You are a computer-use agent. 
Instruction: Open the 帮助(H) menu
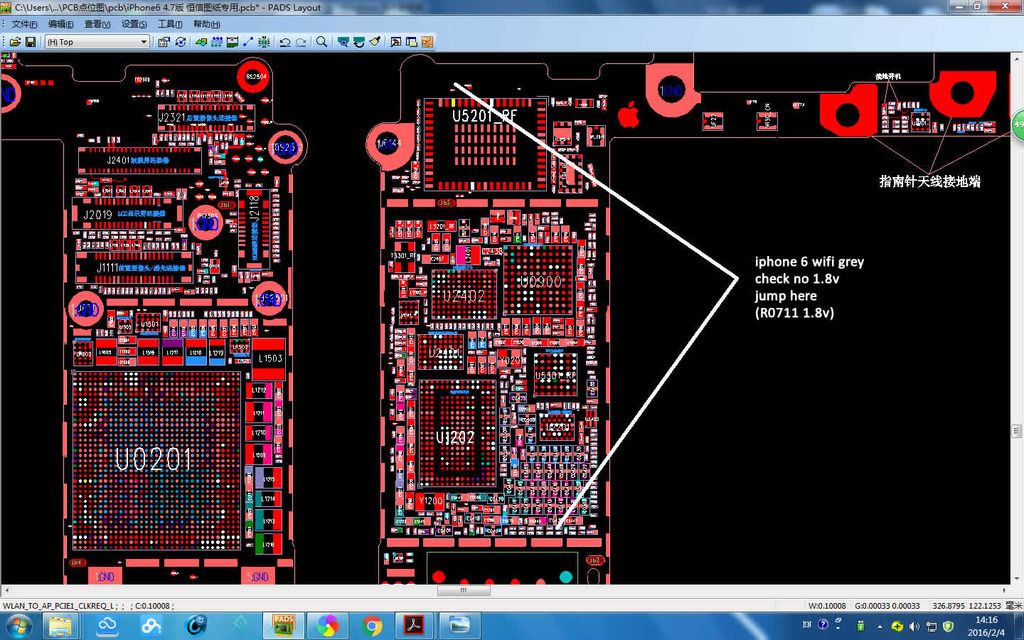pos(206,24)
